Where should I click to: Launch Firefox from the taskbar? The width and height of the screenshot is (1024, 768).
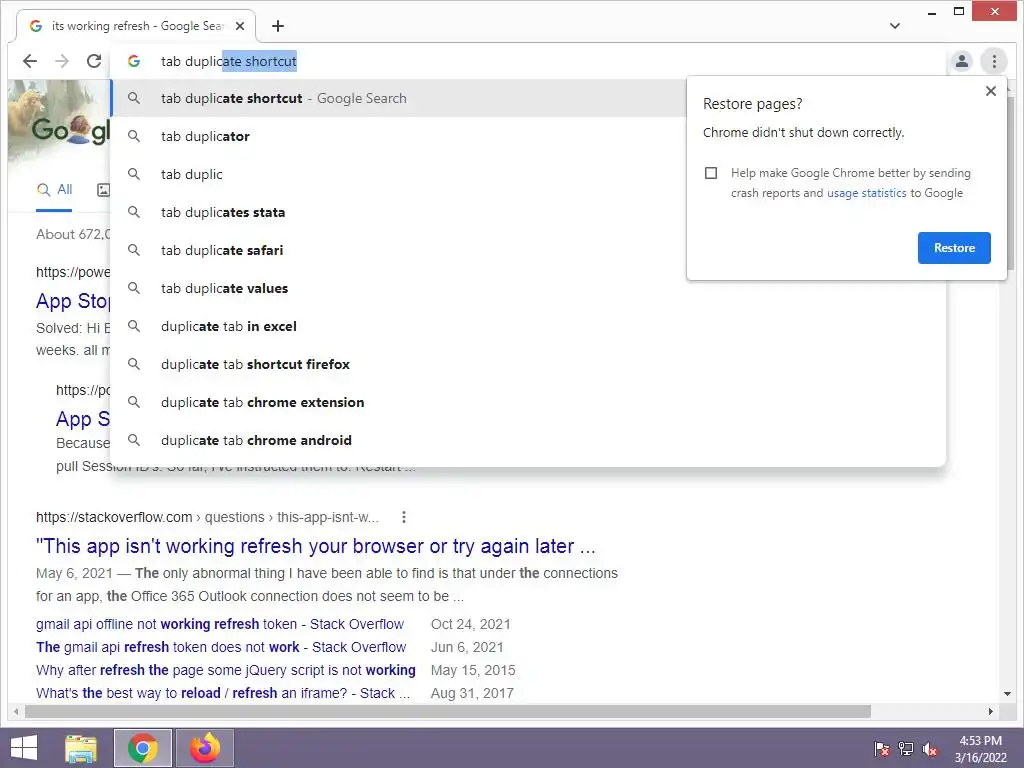pyautogui.click(x=204, y=748)
